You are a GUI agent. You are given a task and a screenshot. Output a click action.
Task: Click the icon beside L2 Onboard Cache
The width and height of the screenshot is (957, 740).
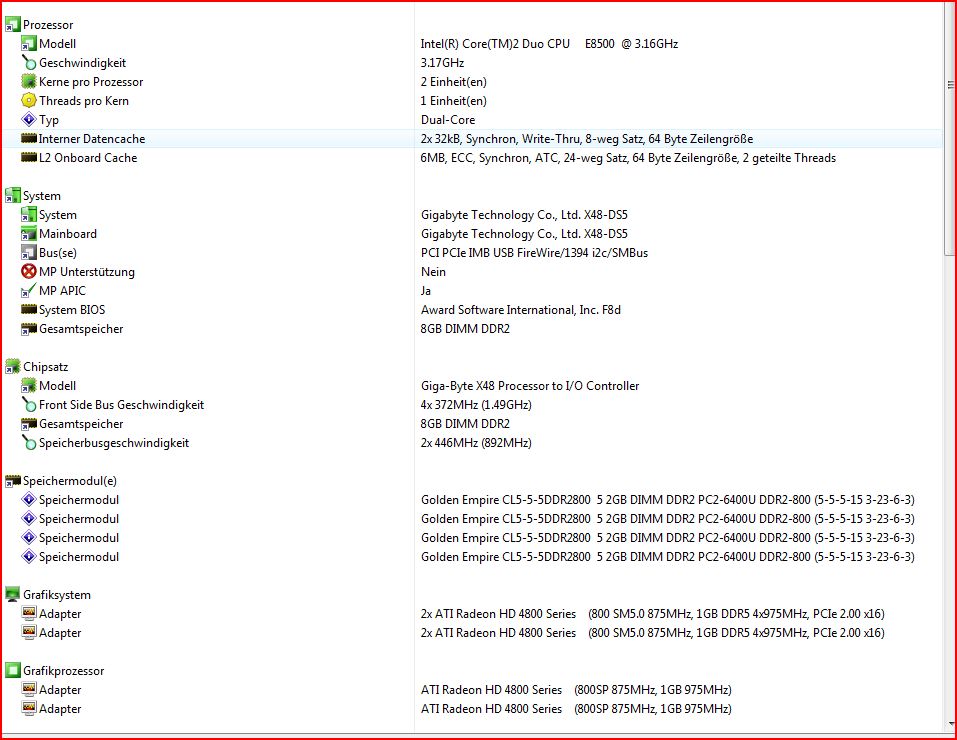coord(29,158)
